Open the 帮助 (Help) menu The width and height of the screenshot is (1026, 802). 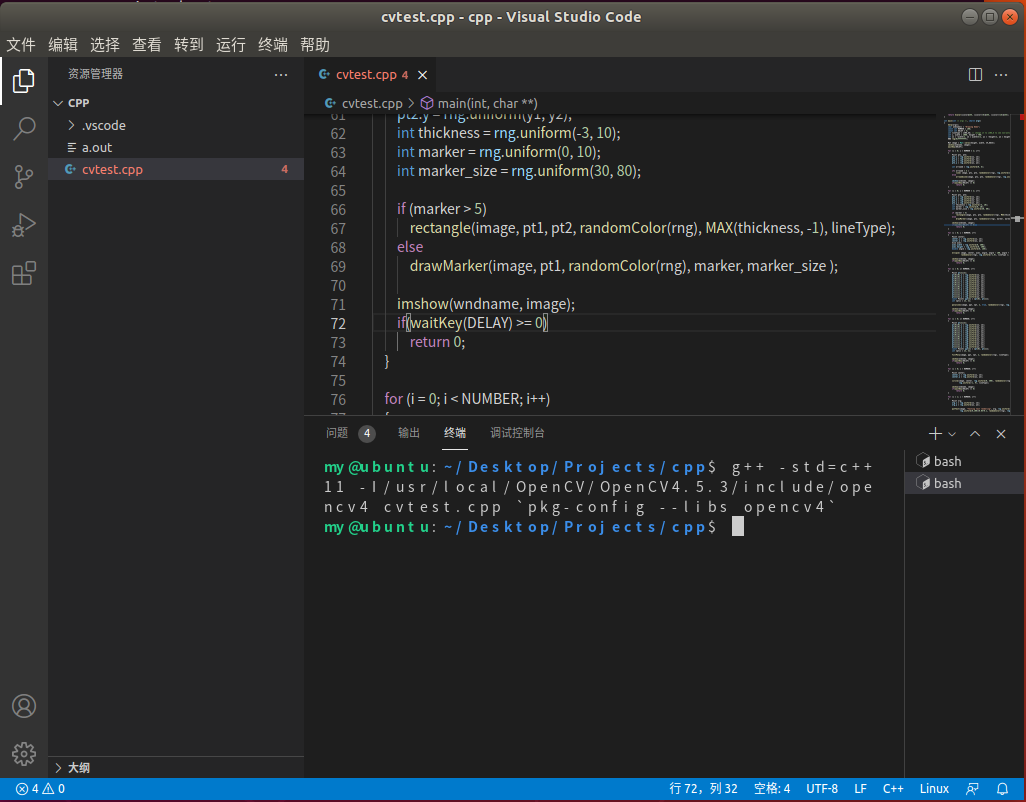(315, 44)
